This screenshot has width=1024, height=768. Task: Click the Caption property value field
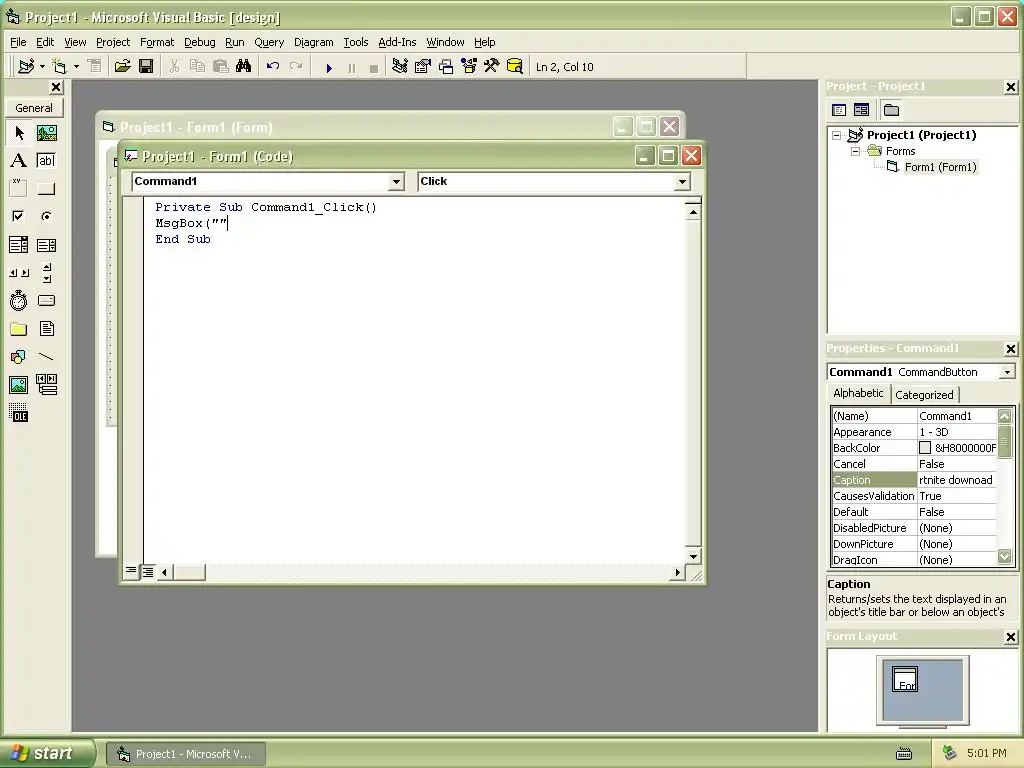coord(957,480)
